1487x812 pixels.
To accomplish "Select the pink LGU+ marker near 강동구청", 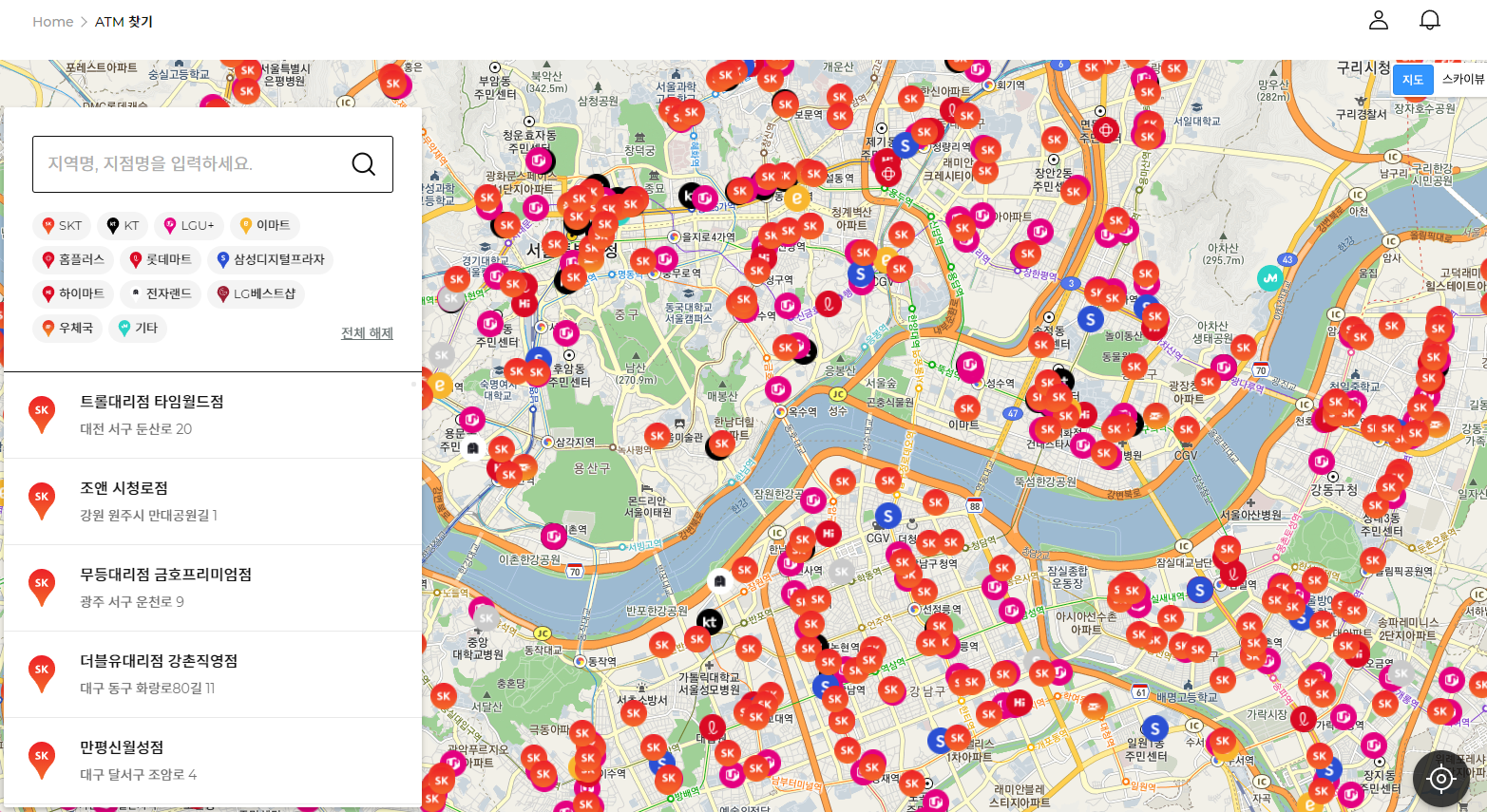I will coord(1322,463).
